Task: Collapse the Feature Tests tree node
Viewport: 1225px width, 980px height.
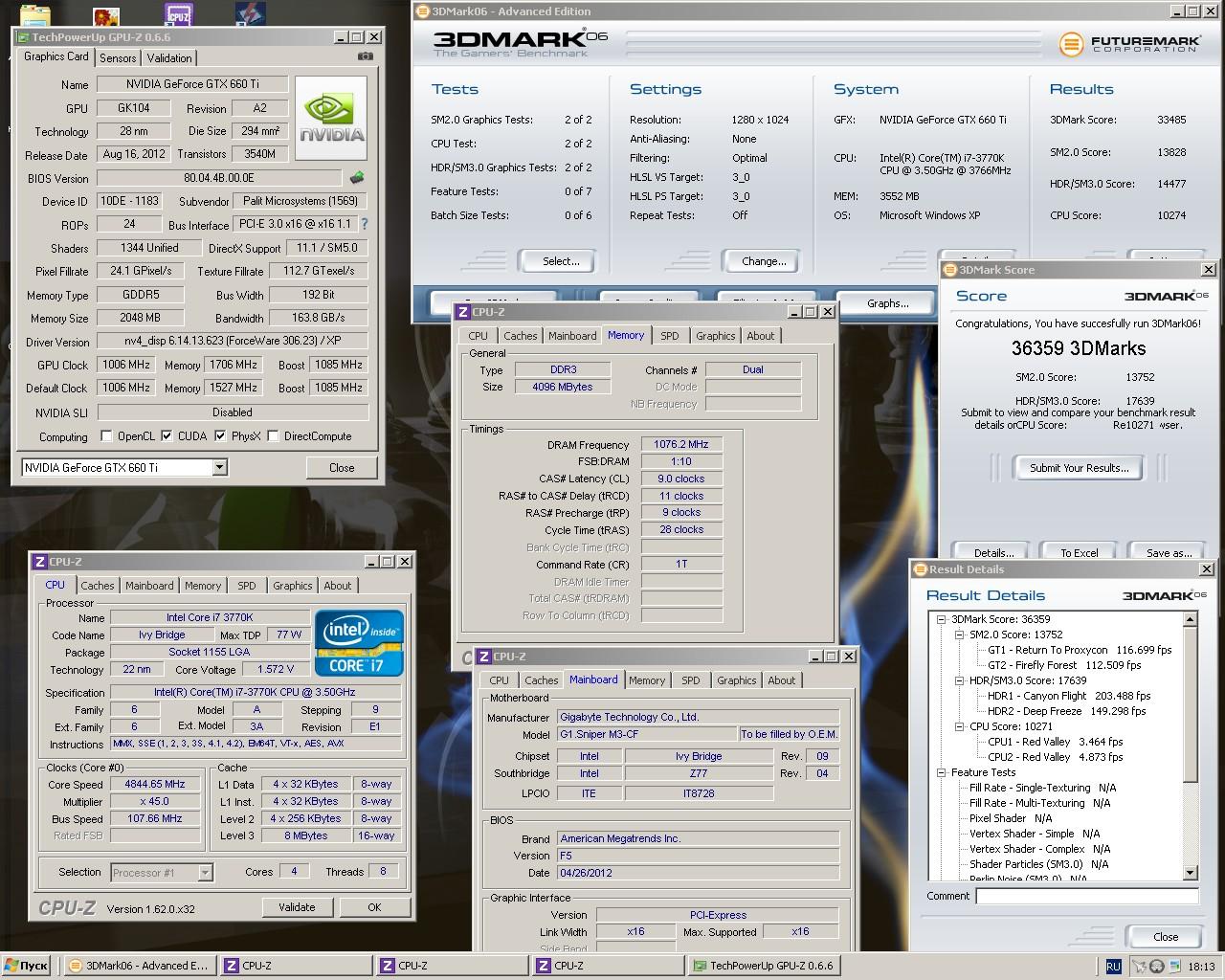Action: coord(942,772)
